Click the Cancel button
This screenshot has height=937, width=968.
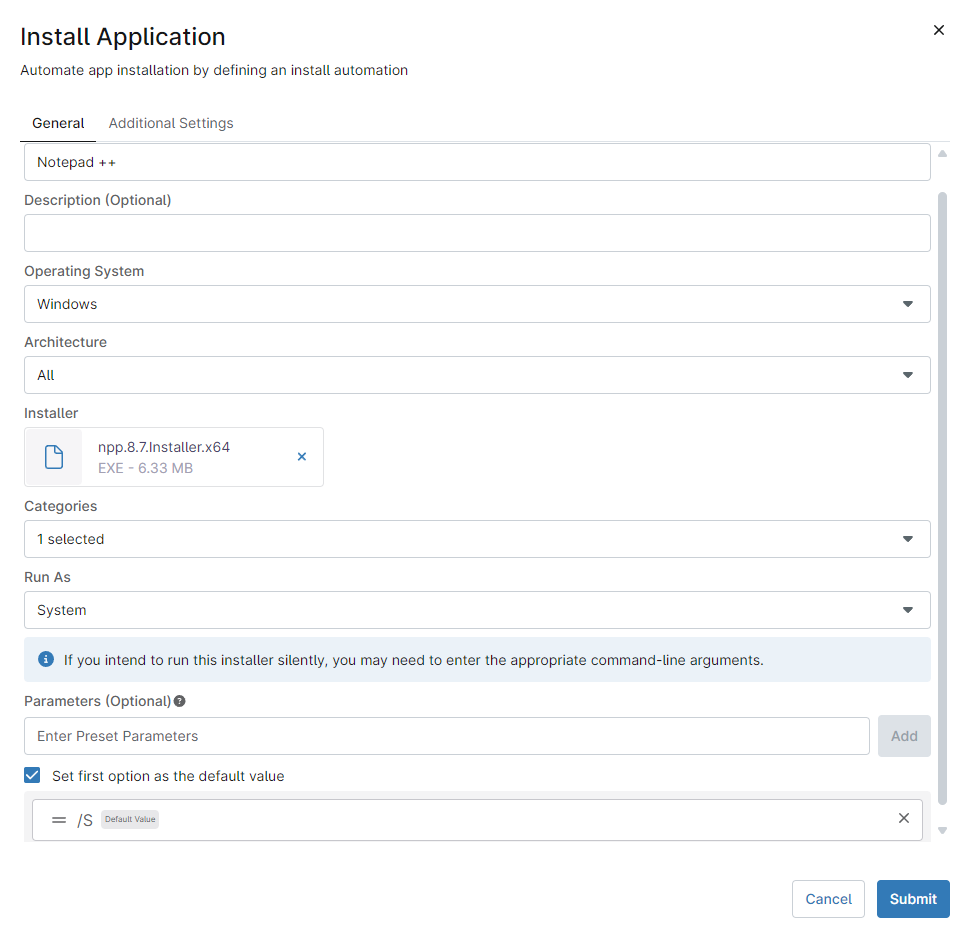tap(828, 899)
